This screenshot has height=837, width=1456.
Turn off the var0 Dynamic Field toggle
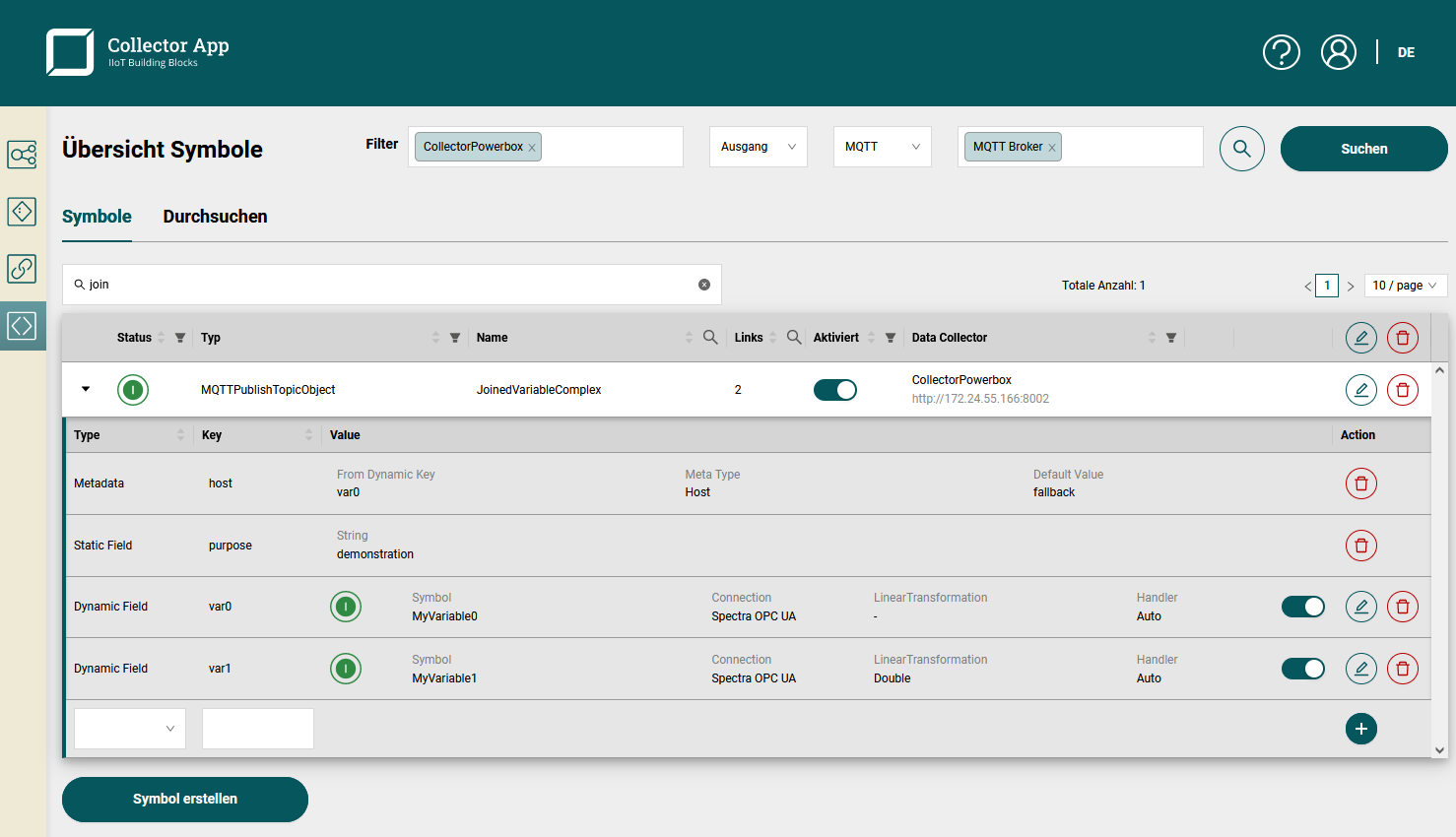1302,607
